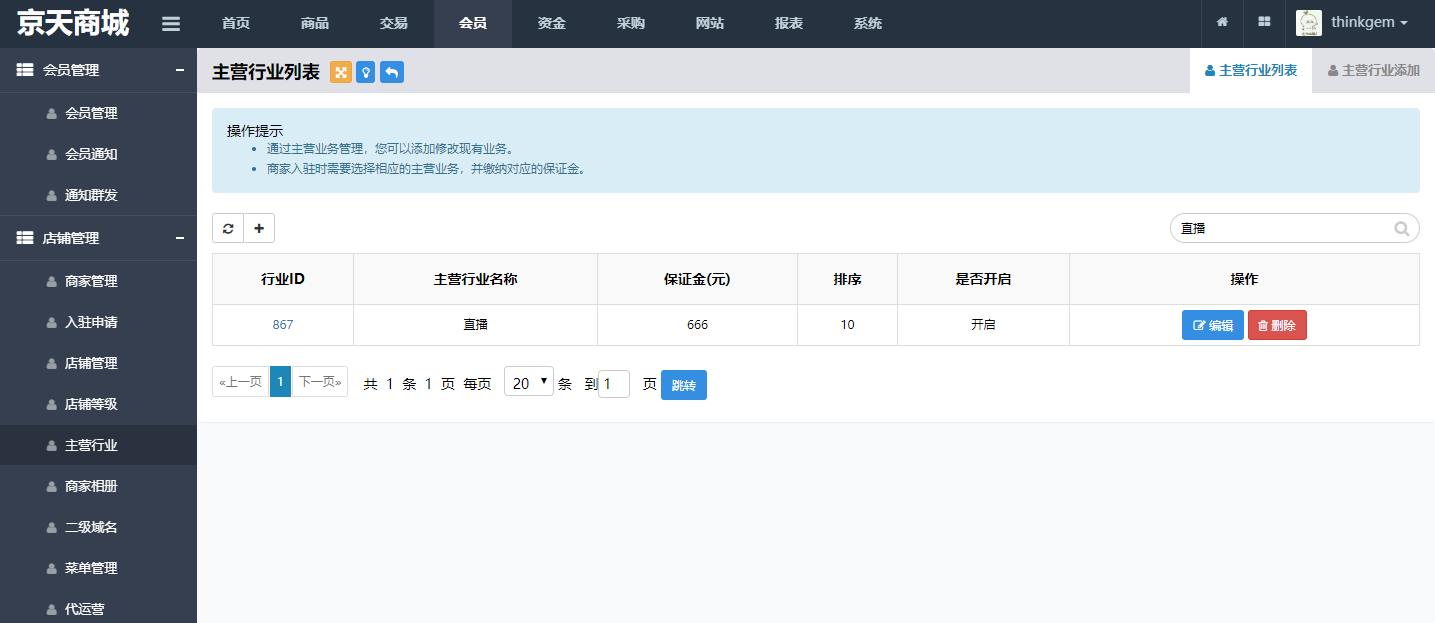Open the 交易 top menu
The image size is (1435, 623).
click(394, 24)
